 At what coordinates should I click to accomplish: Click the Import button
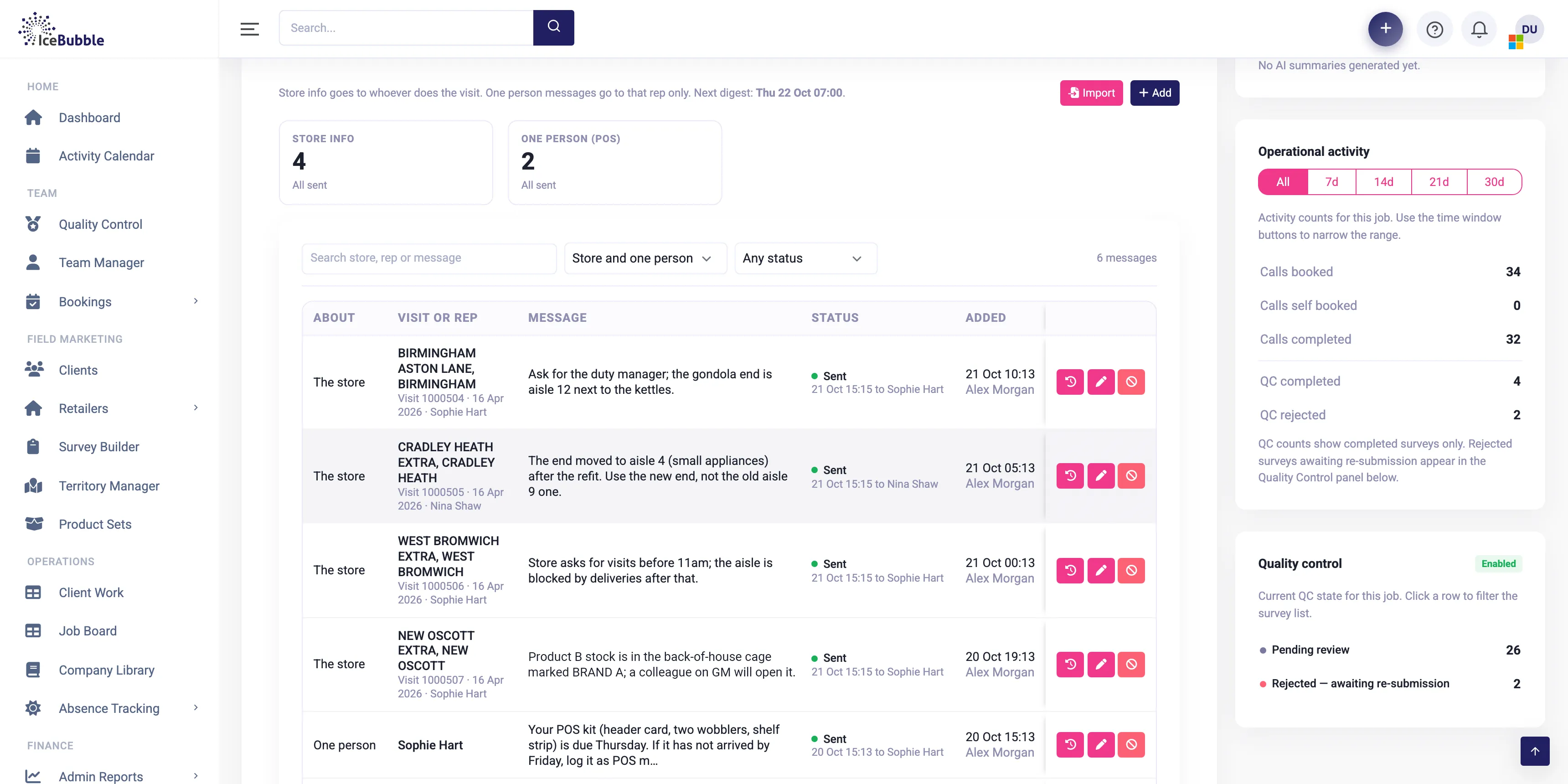(1091, 93)
